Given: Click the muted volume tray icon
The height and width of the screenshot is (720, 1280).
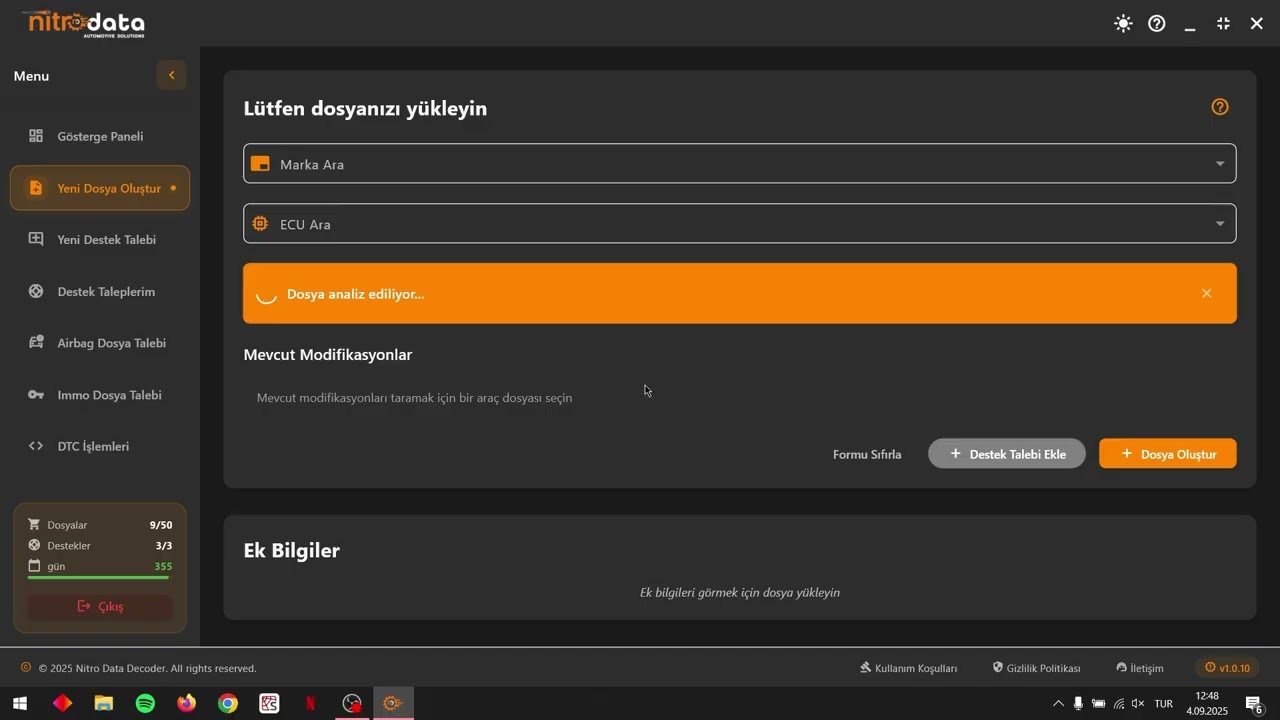Looking at the screenshot, I should pos(1138,703).
